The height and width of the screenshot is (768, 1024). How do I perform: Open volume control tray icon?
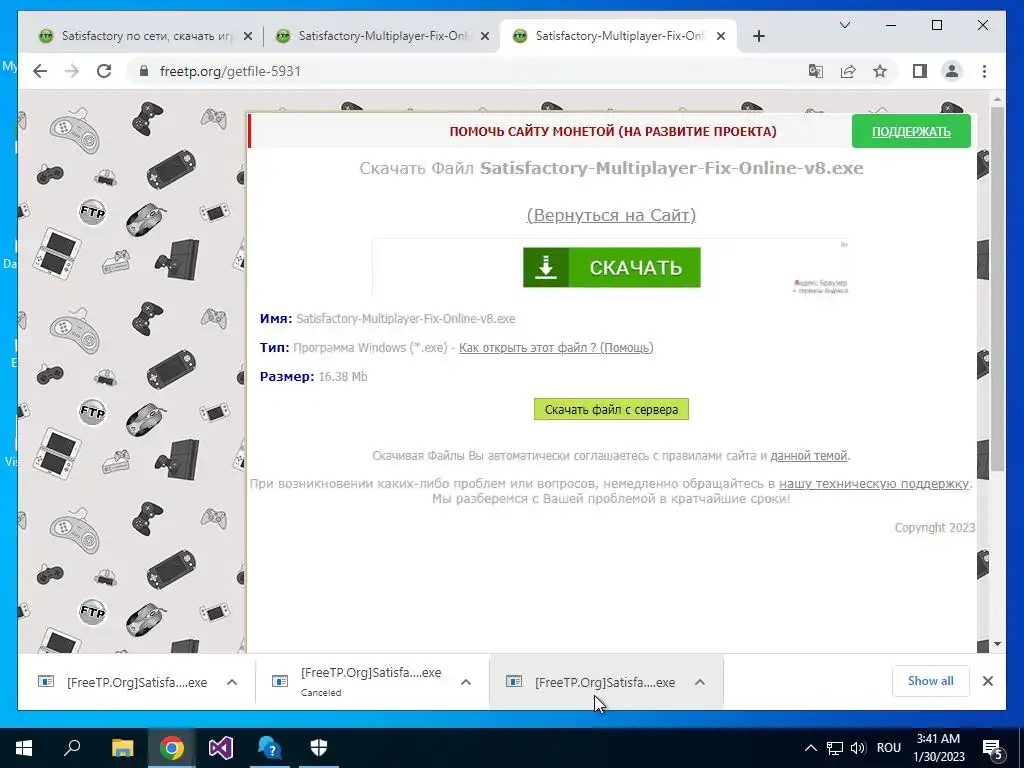coord(858,748)
